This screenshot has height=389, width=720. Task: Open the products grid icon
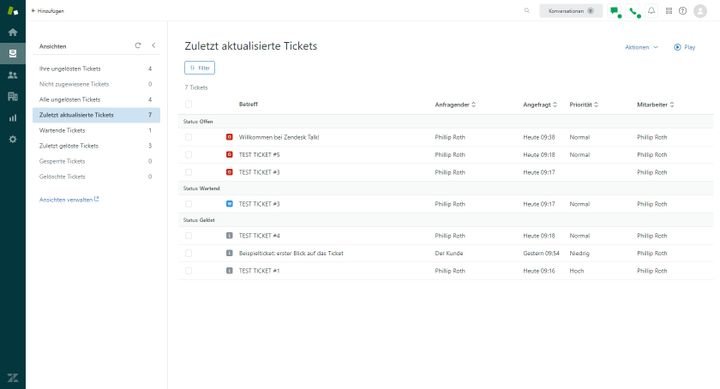point(669,11)
